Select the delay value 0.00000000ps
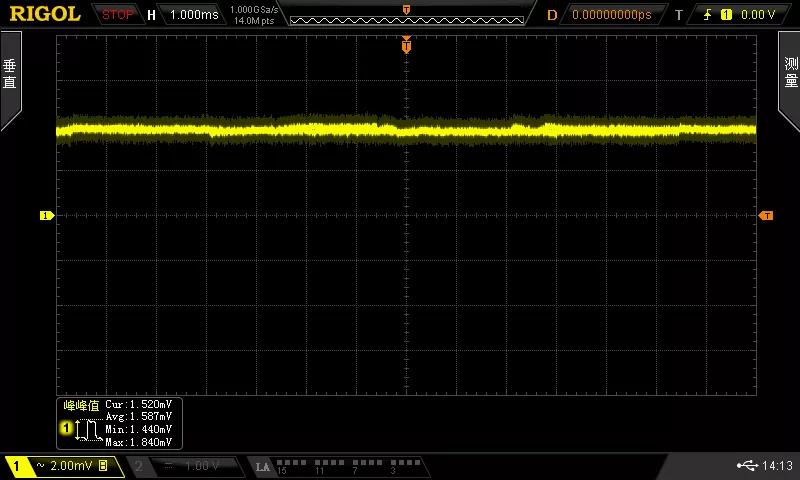 coord(612,15)
